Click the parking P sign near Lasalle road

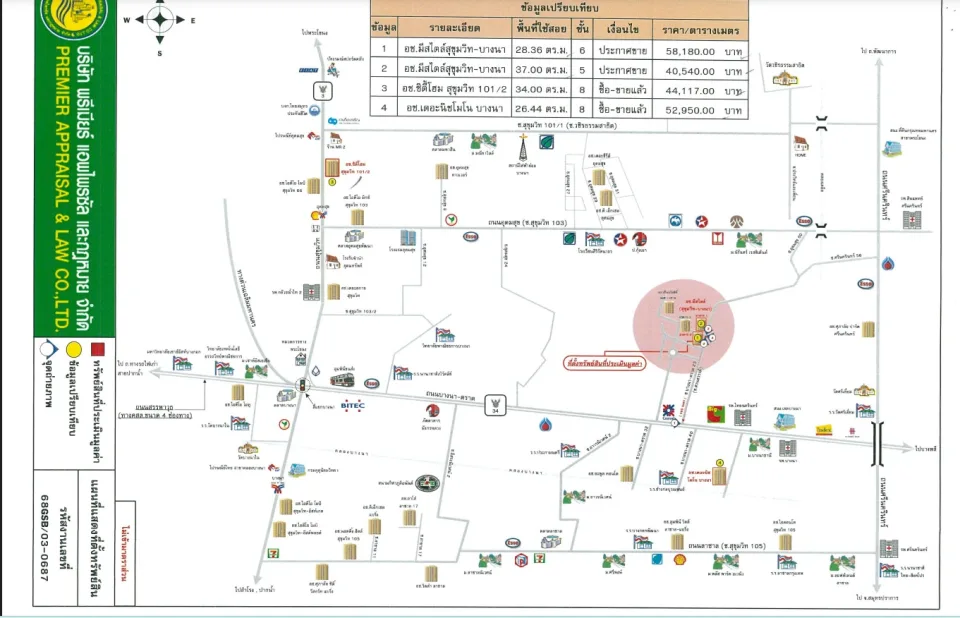520,560
